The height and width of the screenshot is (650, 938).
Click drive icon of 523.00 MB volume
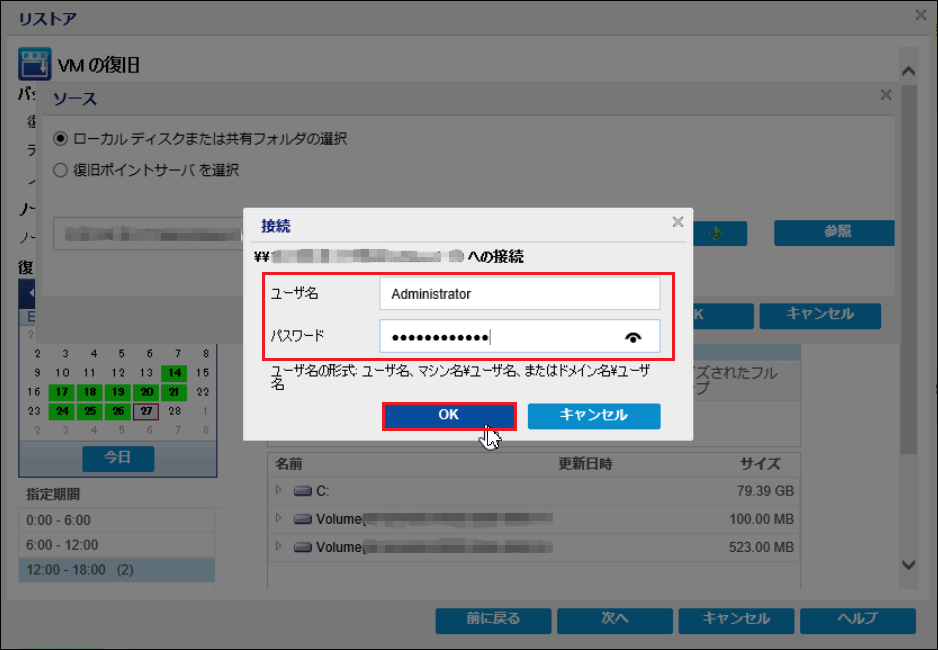click(x=303, y=547)
